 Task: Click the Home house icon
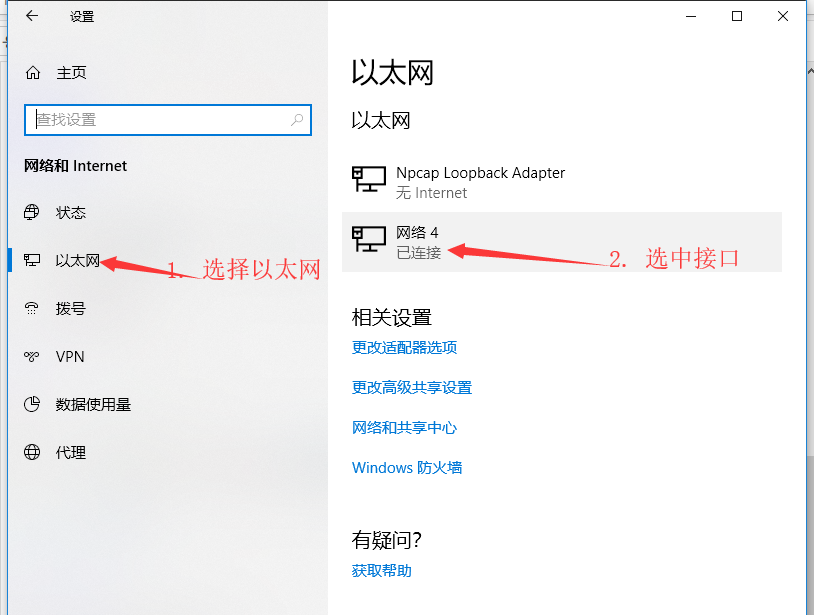pos(33,73)
